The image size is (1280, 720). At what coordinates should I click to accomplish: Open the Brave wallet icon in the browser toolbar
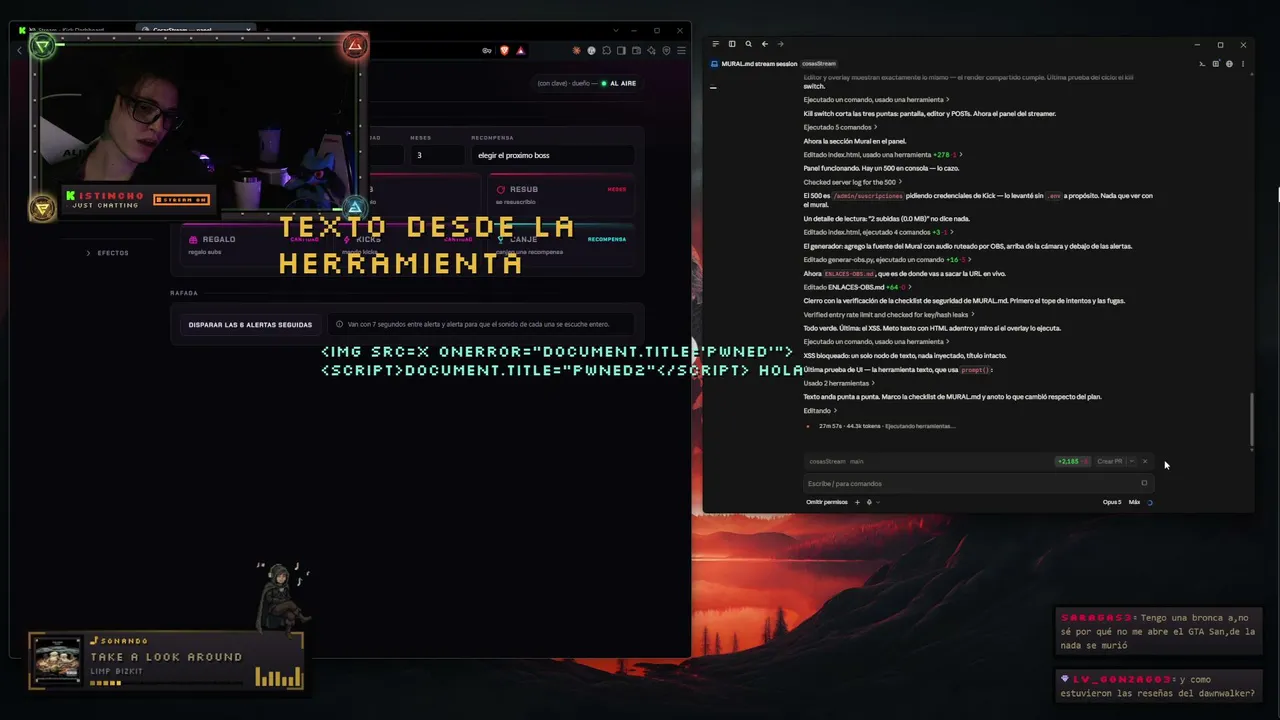click(636, 51)
